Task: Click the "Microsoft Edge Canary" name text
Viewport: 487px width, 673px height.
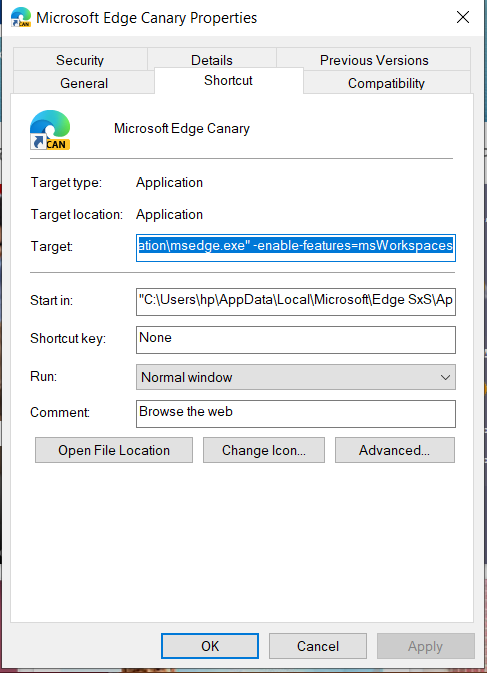Action: tap(181, 128)
